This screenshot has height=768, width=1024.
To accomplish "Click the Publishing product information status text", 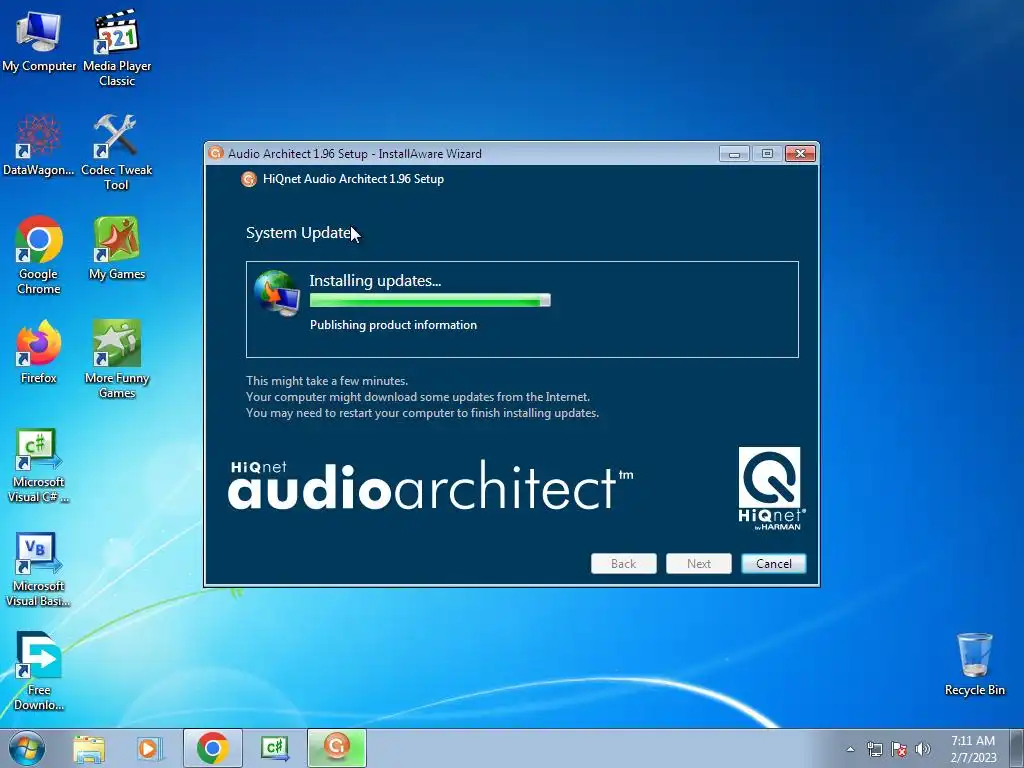I will (x=393, y=325).
